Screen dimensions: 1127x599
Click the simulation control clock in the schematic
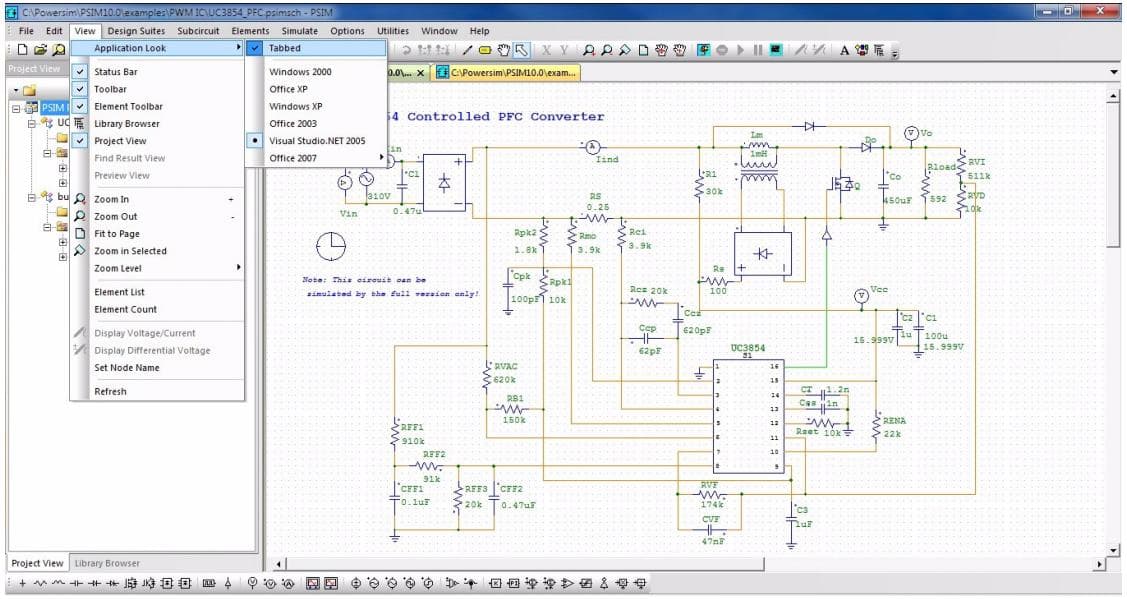tap(331, 246)
